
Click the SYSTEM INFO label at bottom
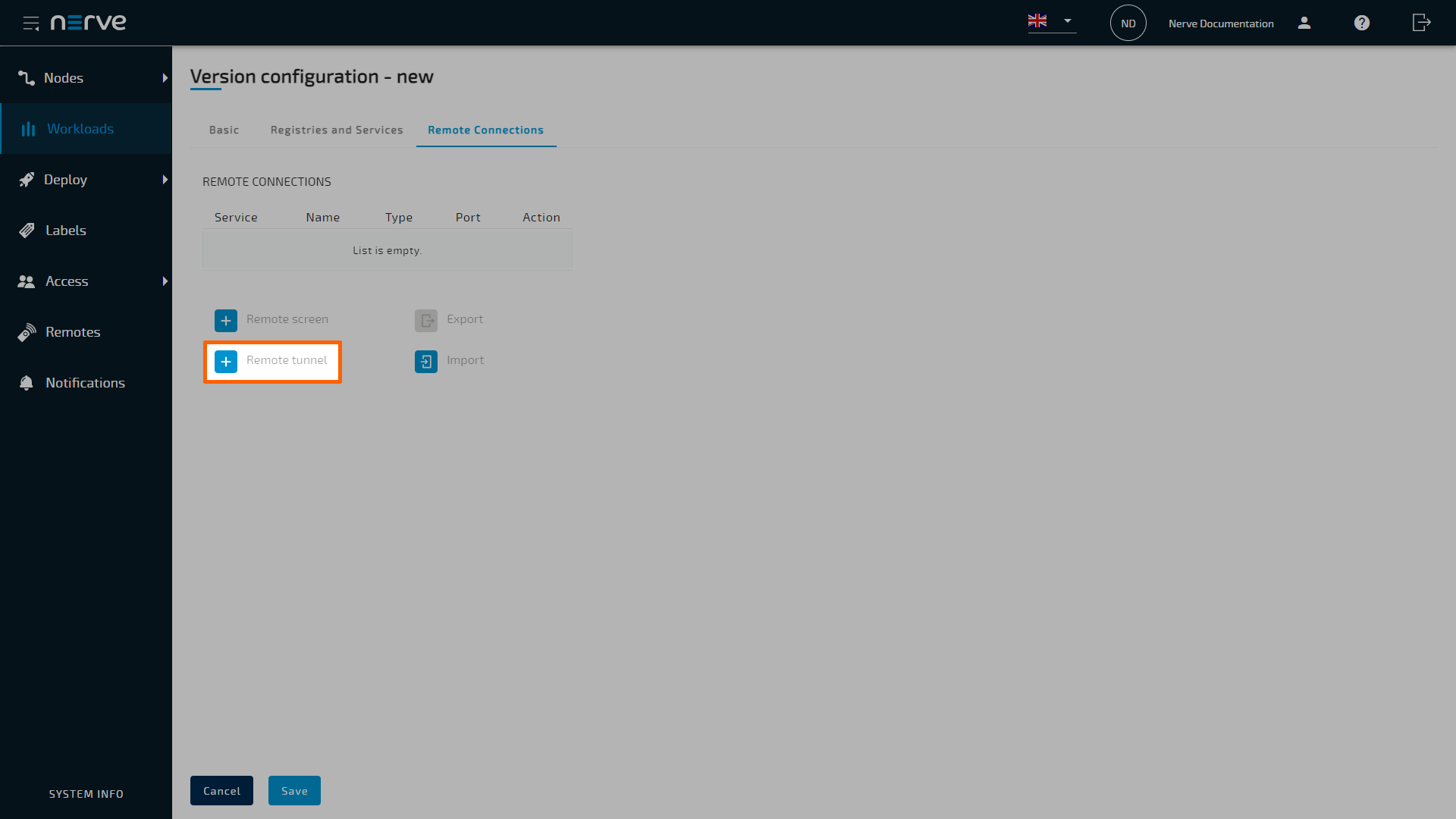click(x=85, y=794)
